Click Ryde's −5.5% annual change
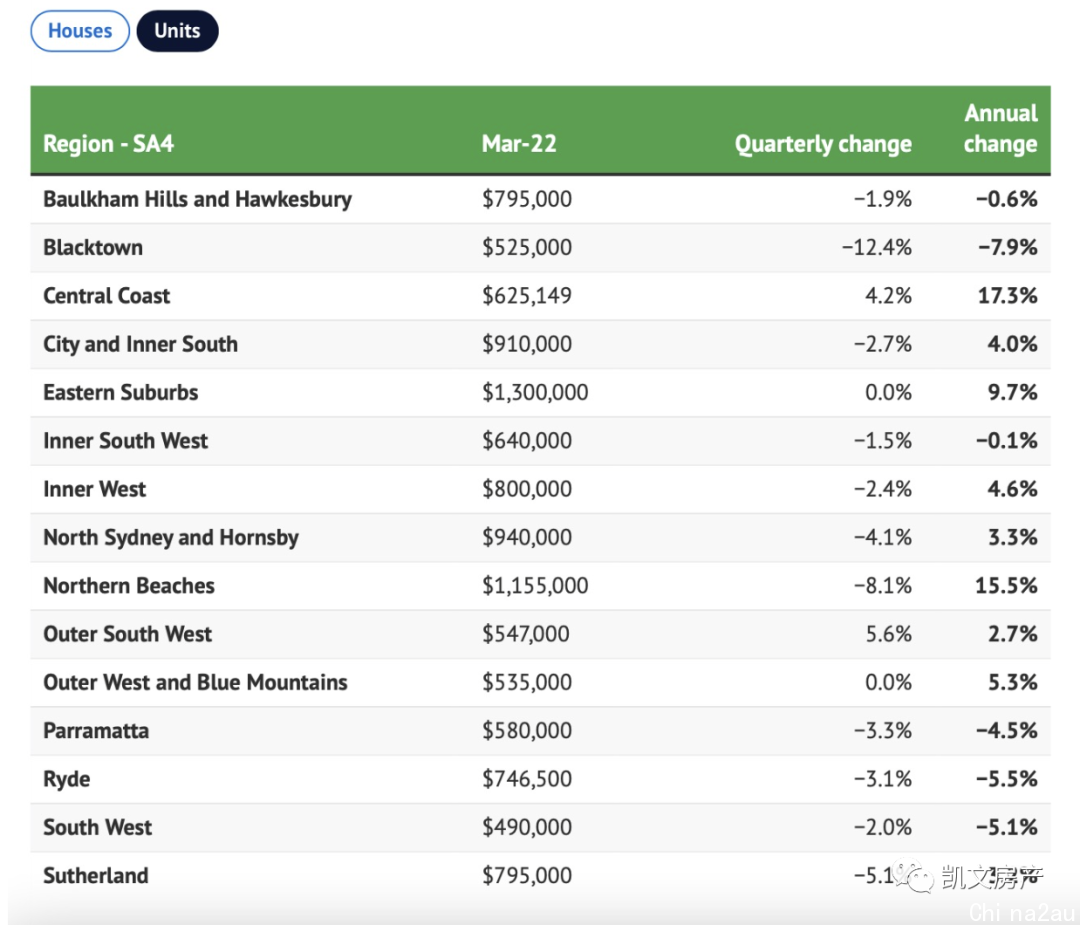 pos(1007,779)
